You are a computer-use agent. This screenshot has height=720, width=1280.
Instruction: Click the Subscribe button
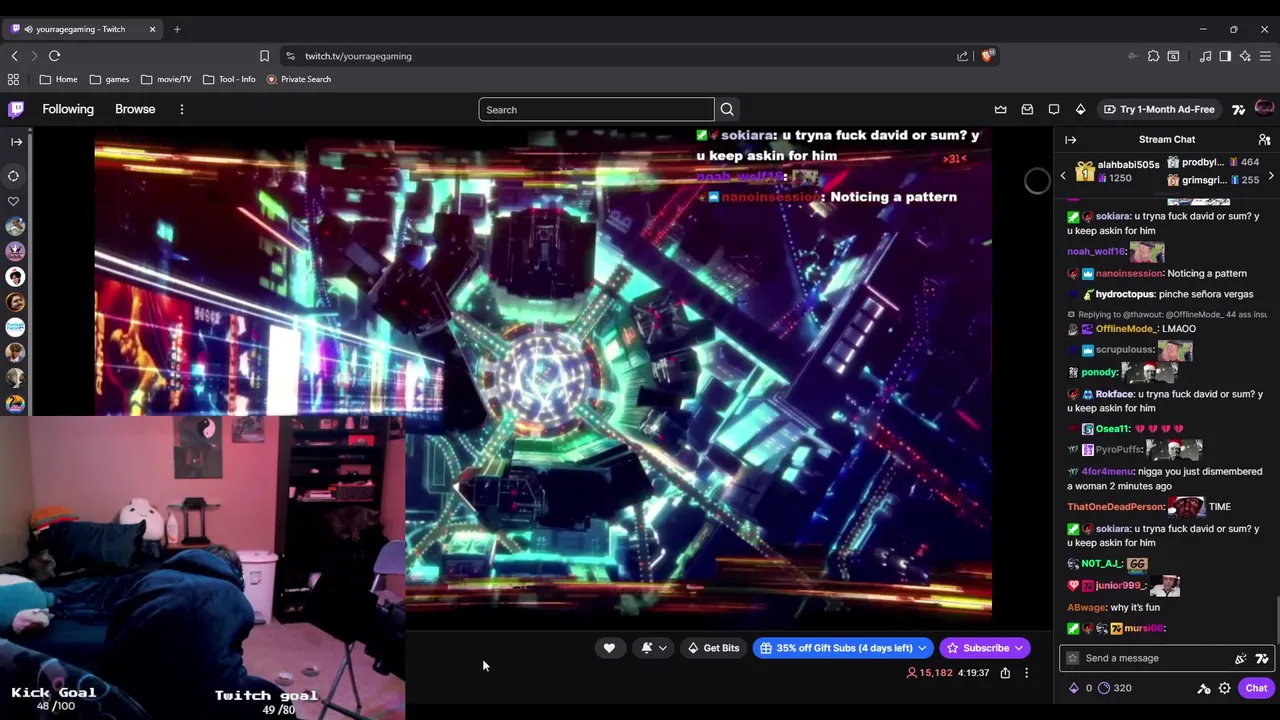[x=985, y=648]
